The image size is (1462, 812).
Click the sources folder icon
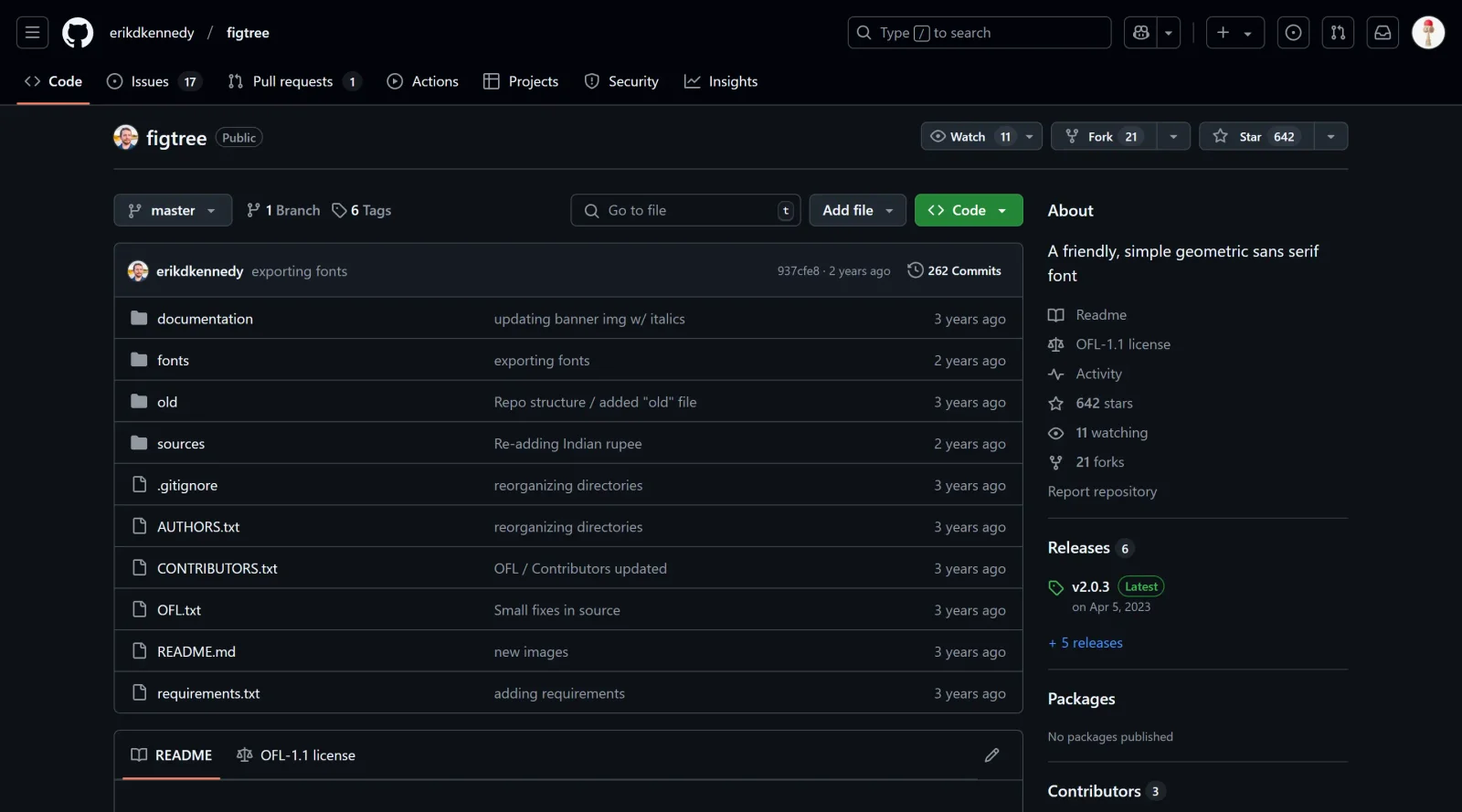click(139, 443)
